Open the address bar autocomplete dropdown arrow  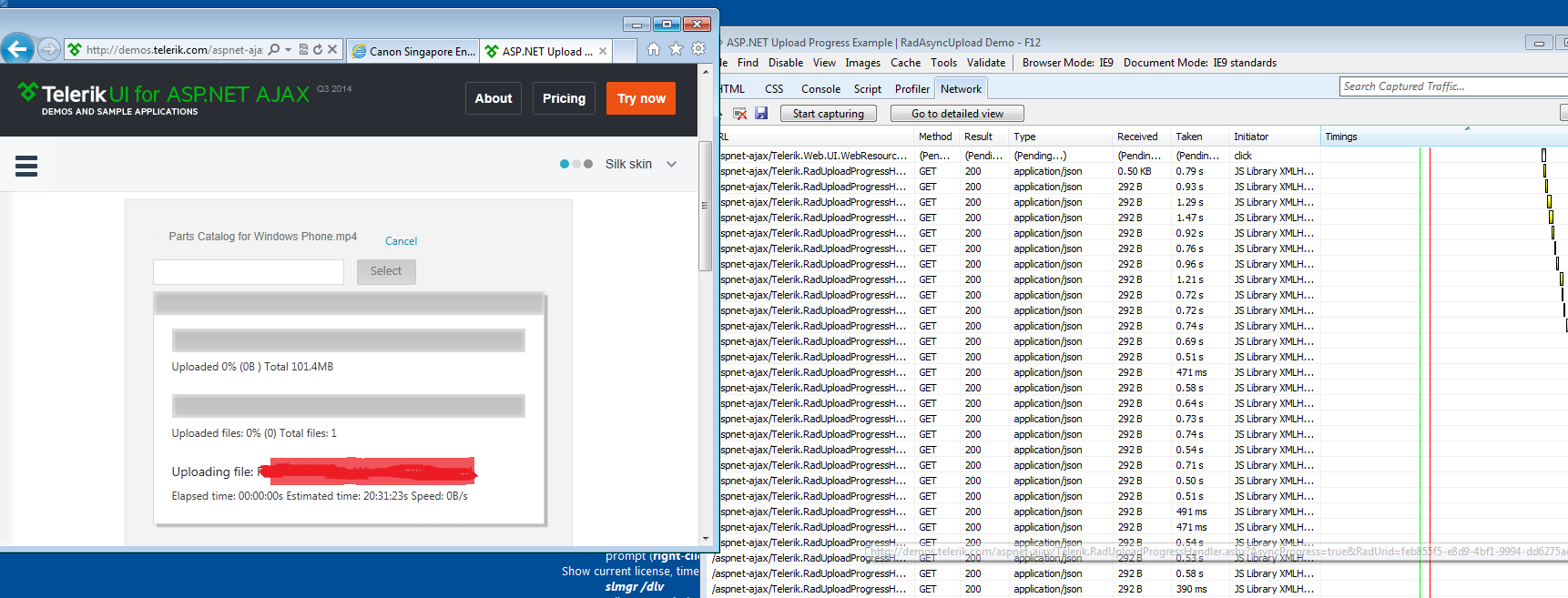click(x=289, y=50)
